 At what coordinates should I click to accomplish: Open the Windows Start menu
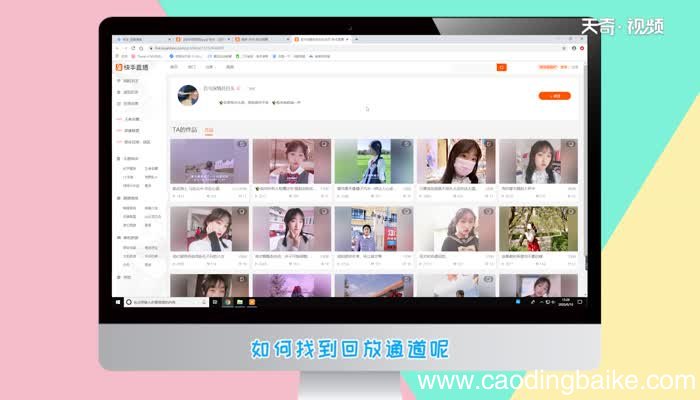[118, 302]
